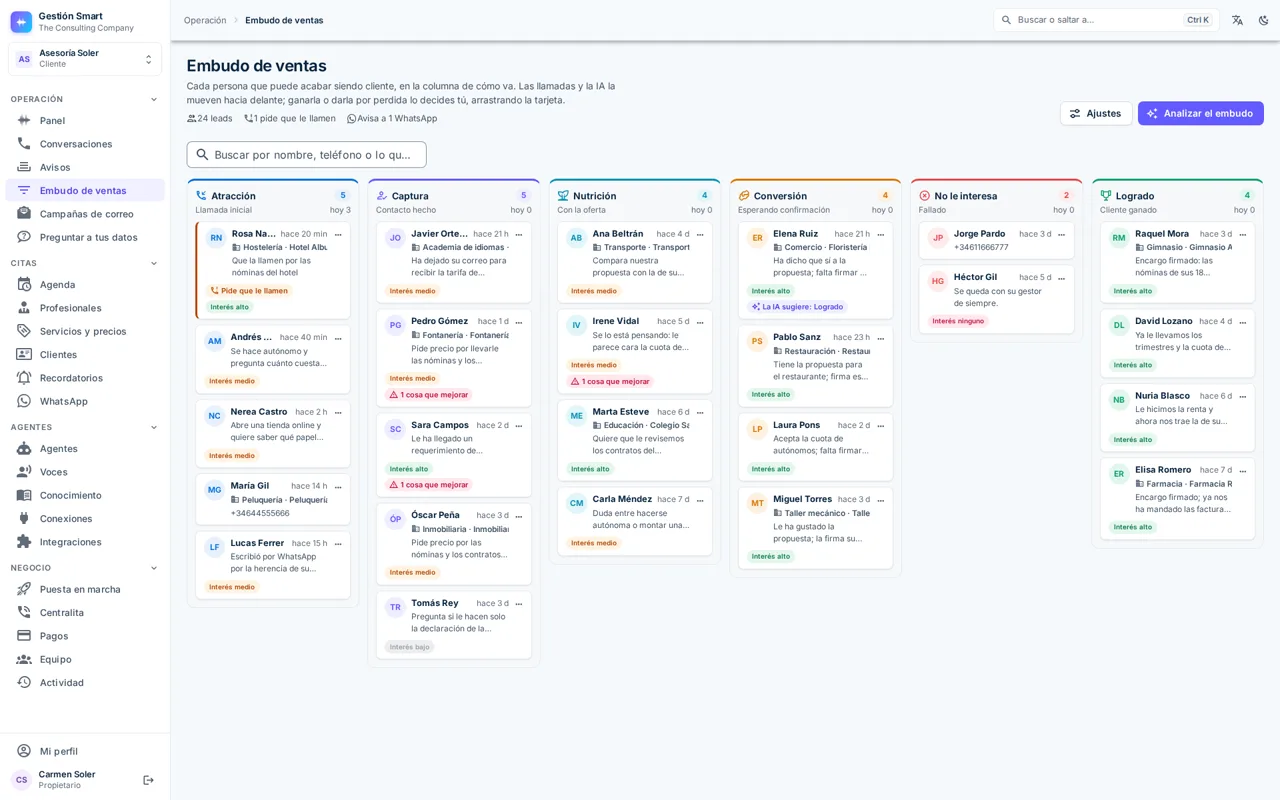Open Conocimiento in the sidebar

click(x=85, y=495)
